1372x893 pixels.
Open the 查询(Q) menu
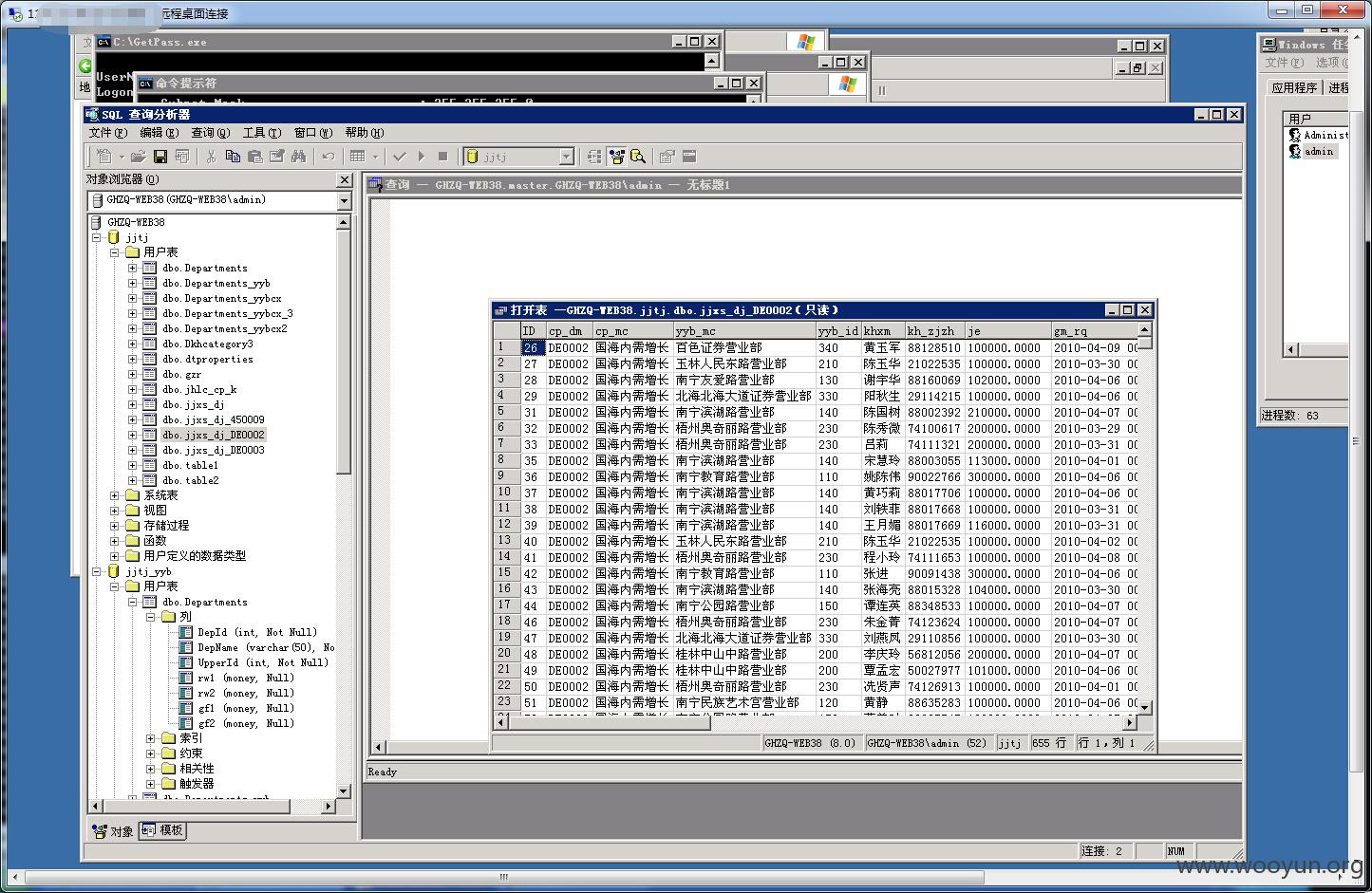click(210, 133)
